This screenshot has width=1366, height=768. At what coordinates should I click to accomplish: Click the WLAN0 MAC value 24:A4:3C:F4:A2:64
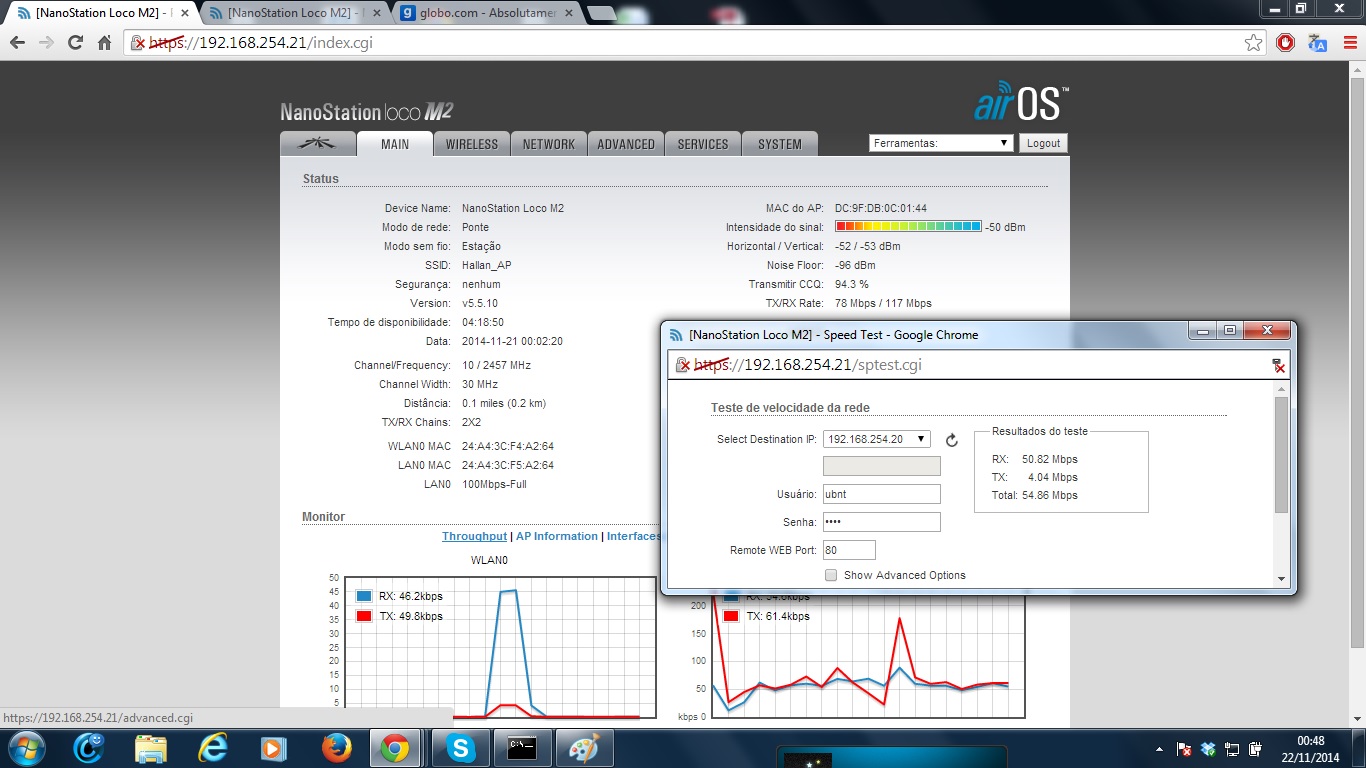click(x=508, y=446)
